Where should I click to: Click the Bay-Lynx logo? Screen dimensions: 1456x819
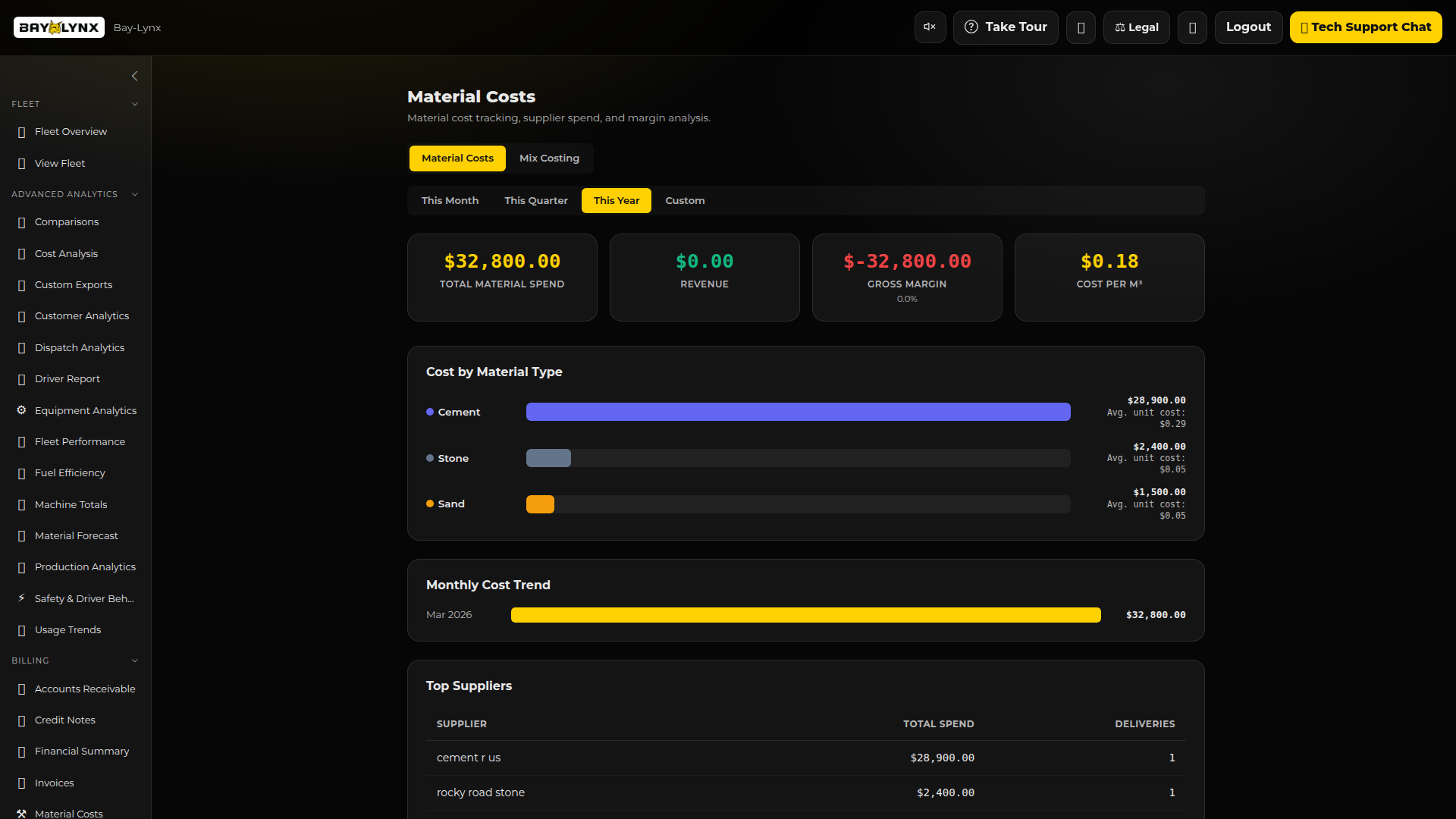(59, 27)
